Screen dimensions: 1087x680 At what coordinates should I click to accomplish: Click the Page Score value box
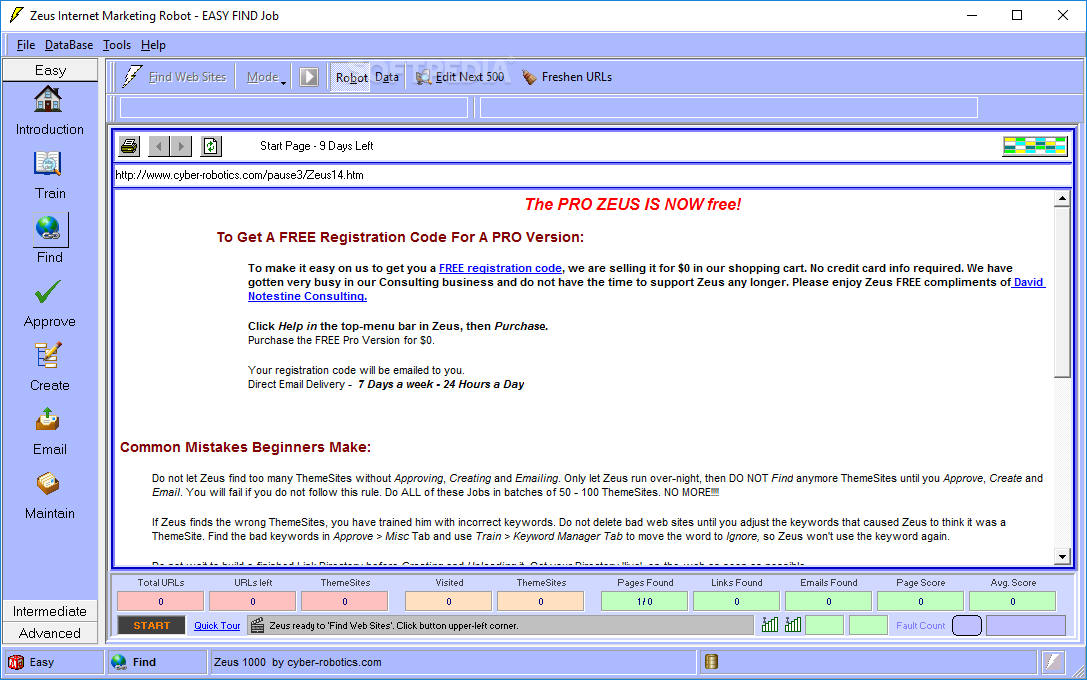point(921,601)
